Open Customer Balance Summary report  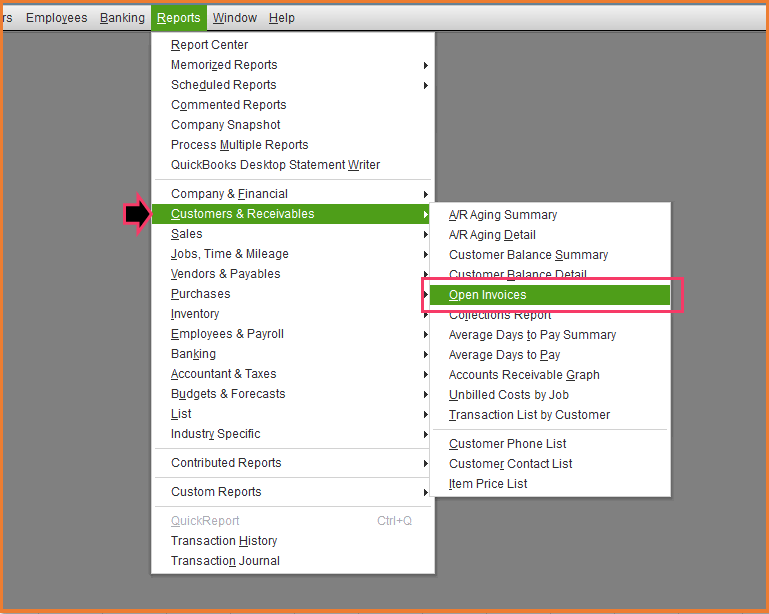pos(550,255)
